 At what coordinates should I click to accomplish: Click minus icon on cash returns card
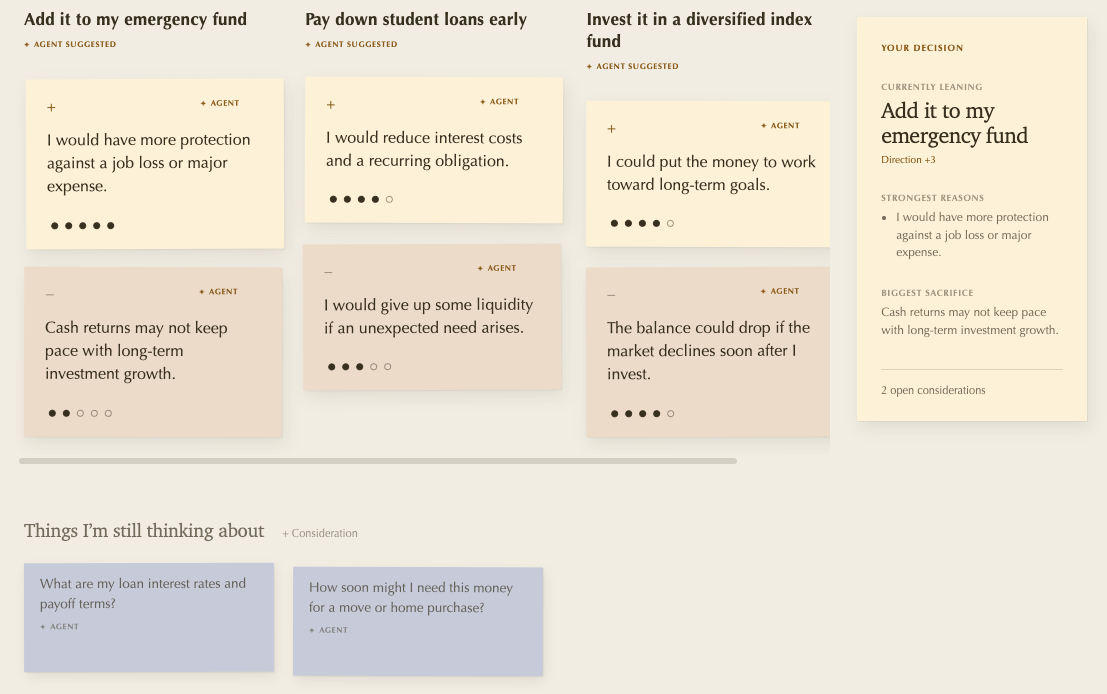point(49,294)
